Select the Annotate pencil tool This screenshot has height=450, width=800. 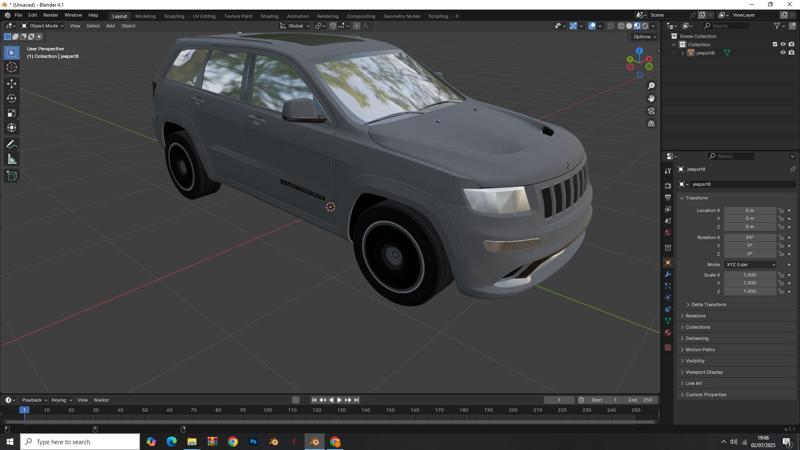click(x=12, y=144)
